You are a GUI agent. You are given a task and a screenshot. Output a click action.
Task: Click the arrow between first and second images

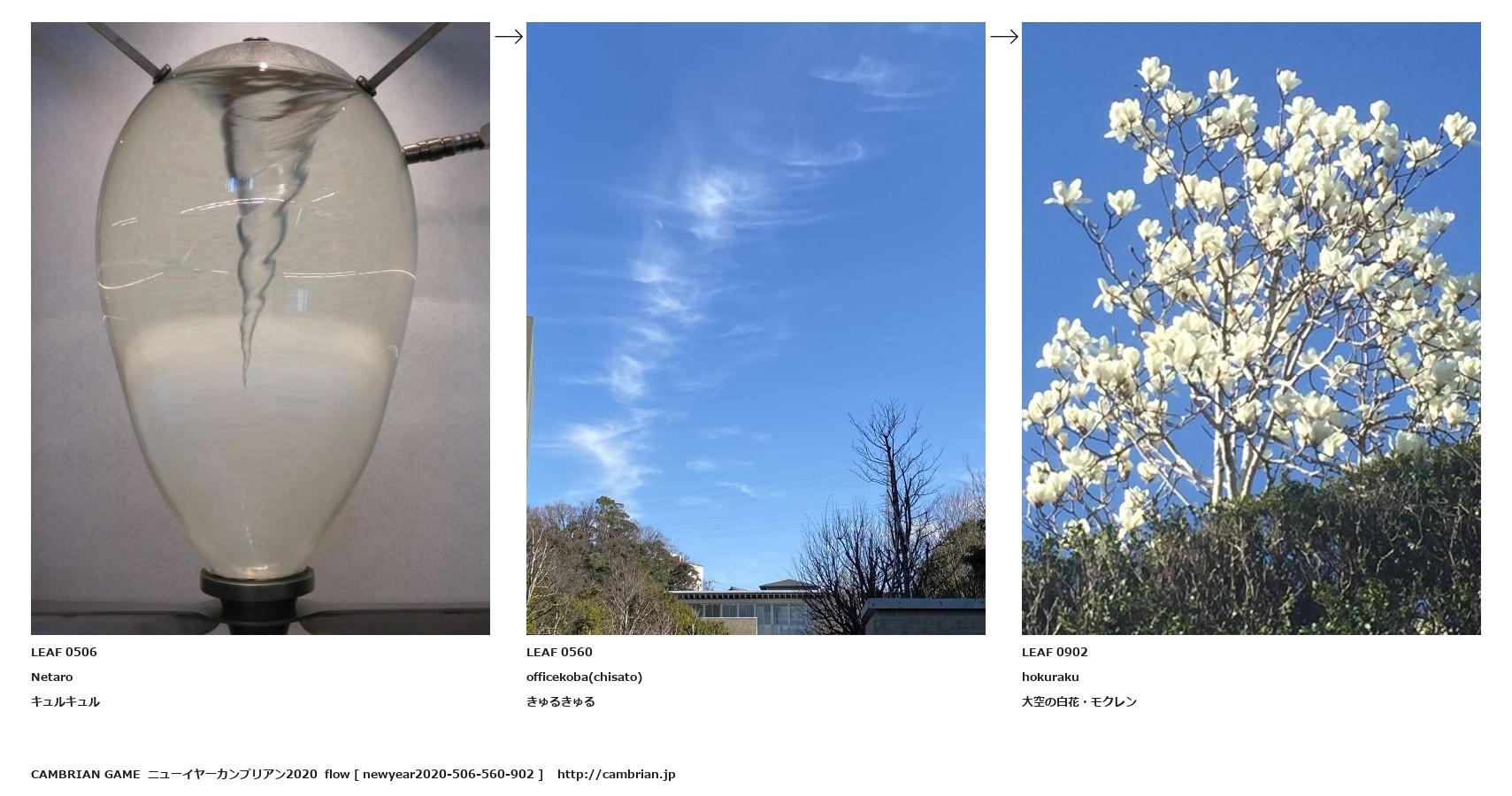point(509,36)
